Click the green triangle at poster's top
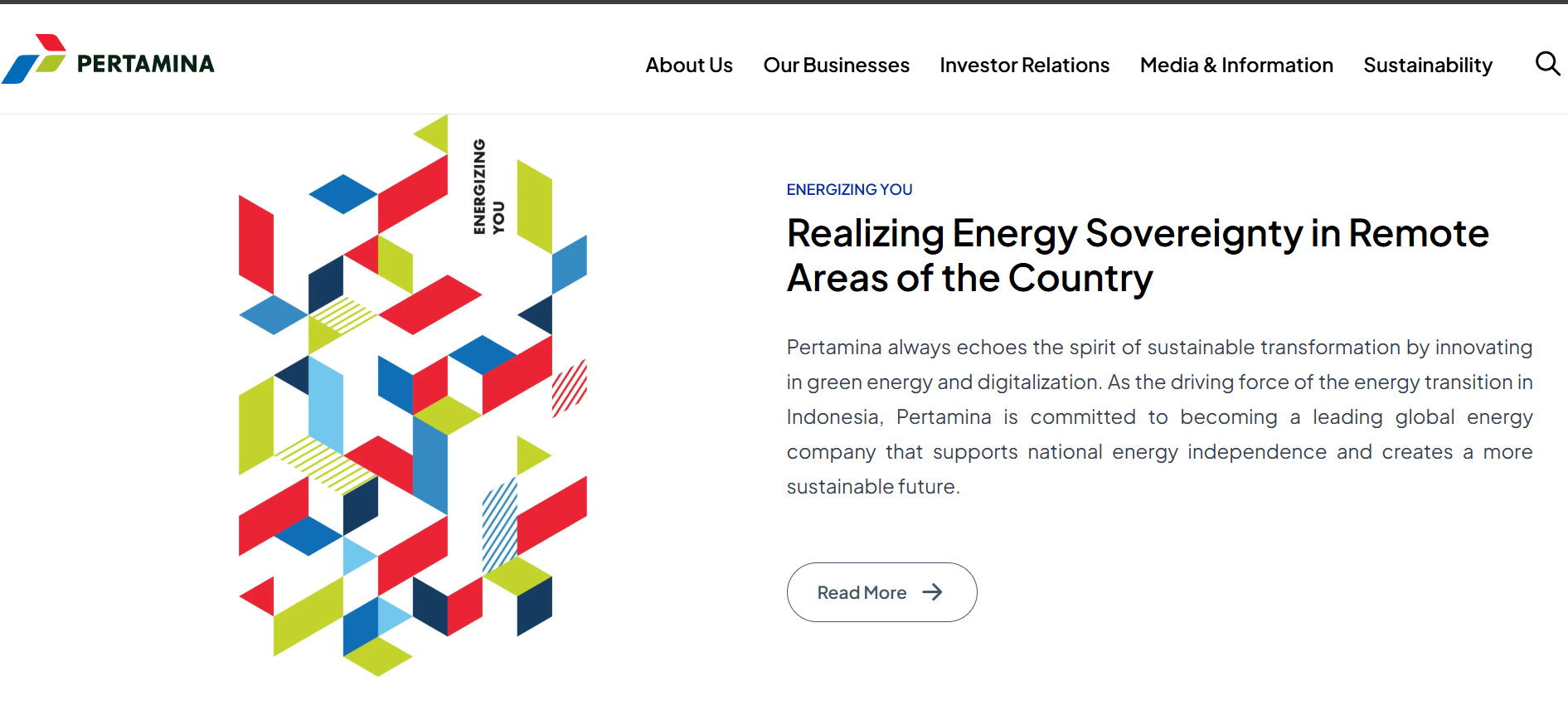Screen dimensions: 1568x725 pos(431,134)
